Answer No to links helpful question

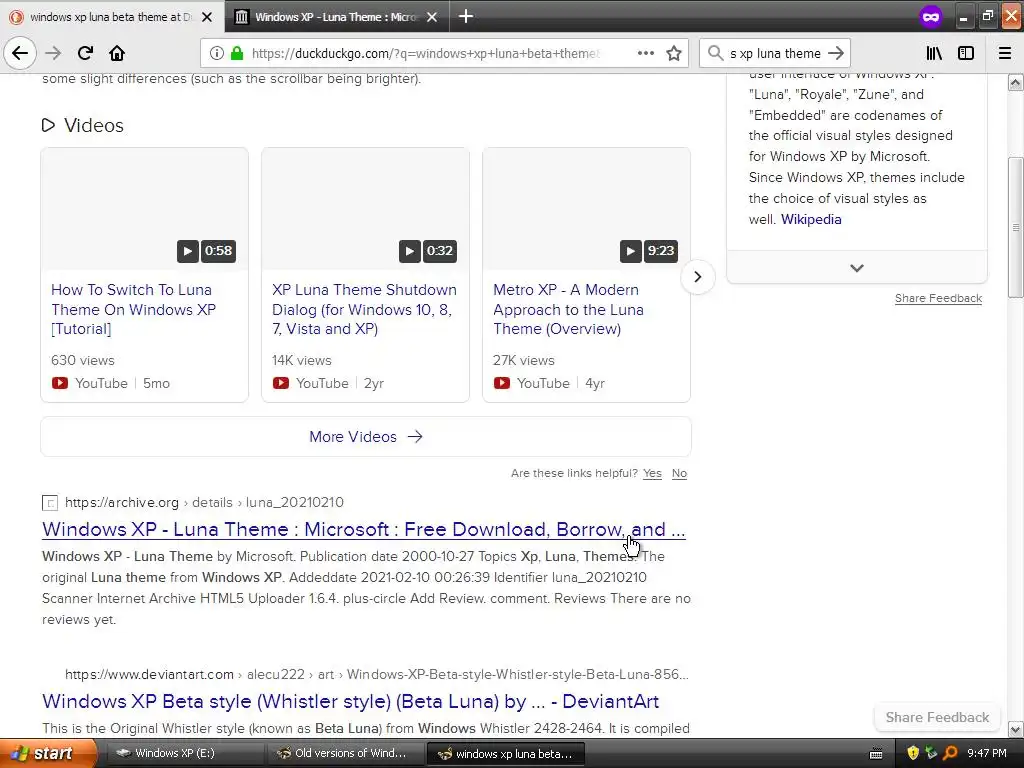[x=679, y=473]
